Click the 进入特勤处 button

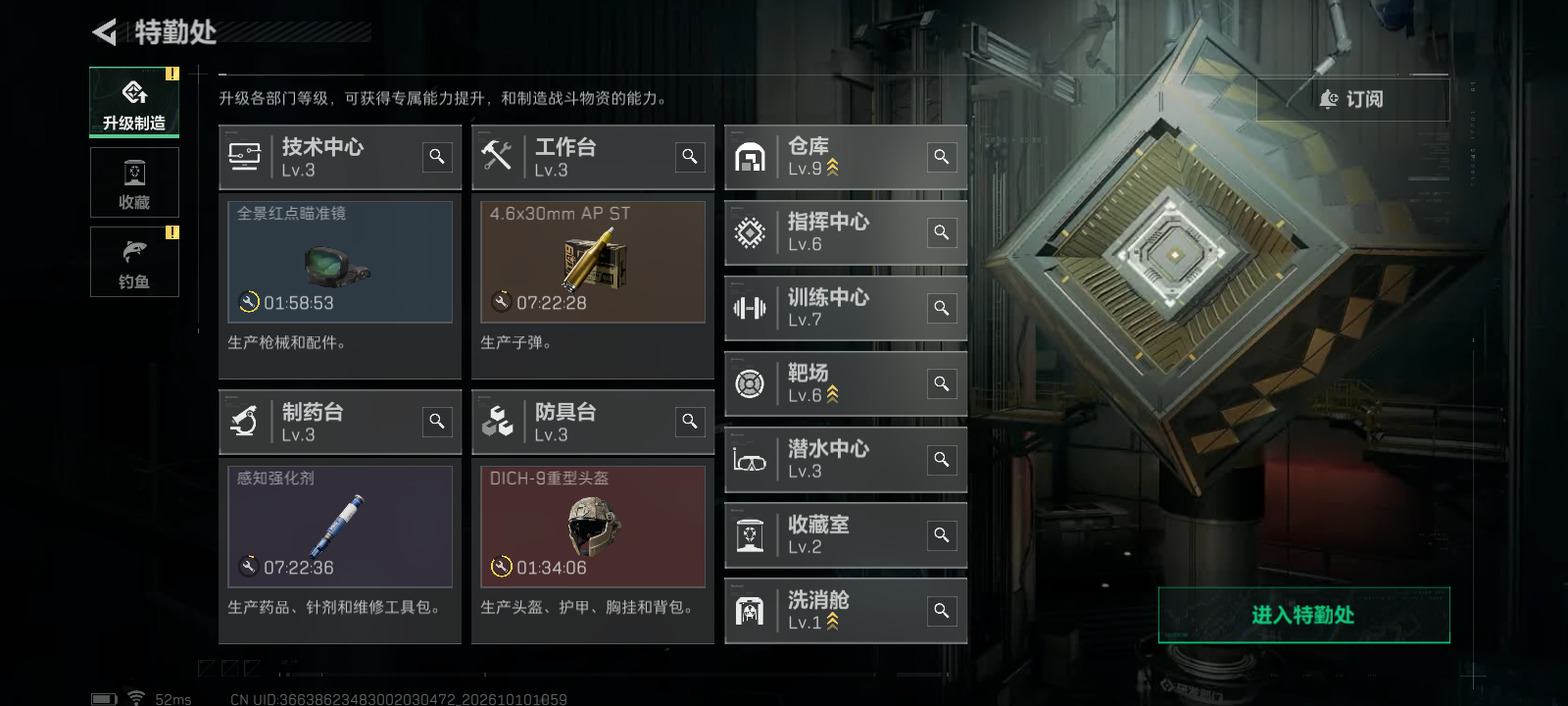coord(1303,615)
